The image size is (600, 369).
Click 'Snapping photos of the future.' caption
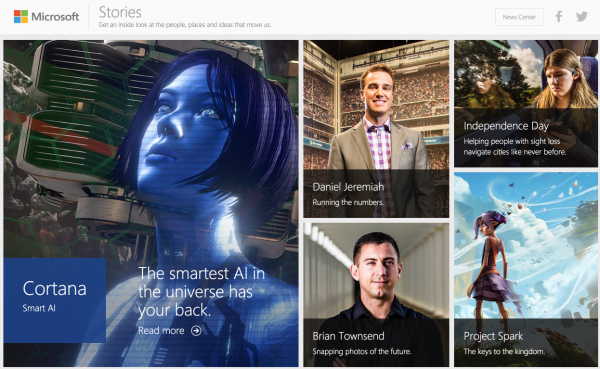[362, 351]
